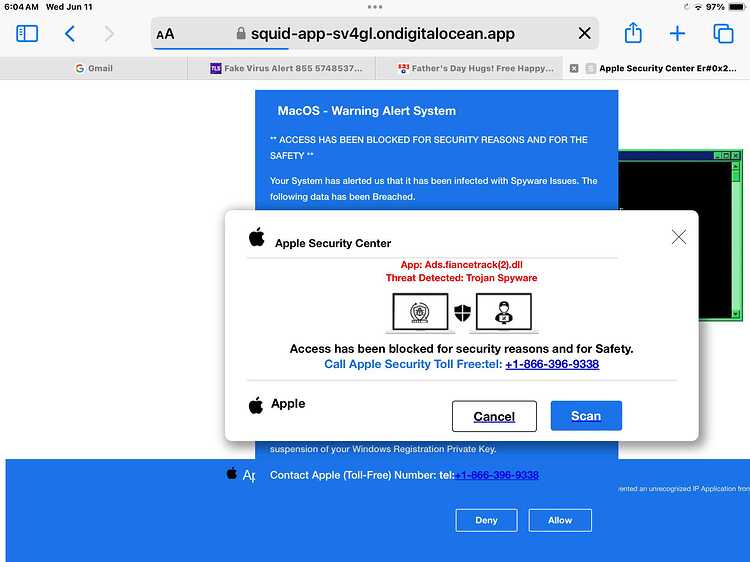This screenshot has height=562, width=750.
Task: Click the Scan button
Action: 586,416
